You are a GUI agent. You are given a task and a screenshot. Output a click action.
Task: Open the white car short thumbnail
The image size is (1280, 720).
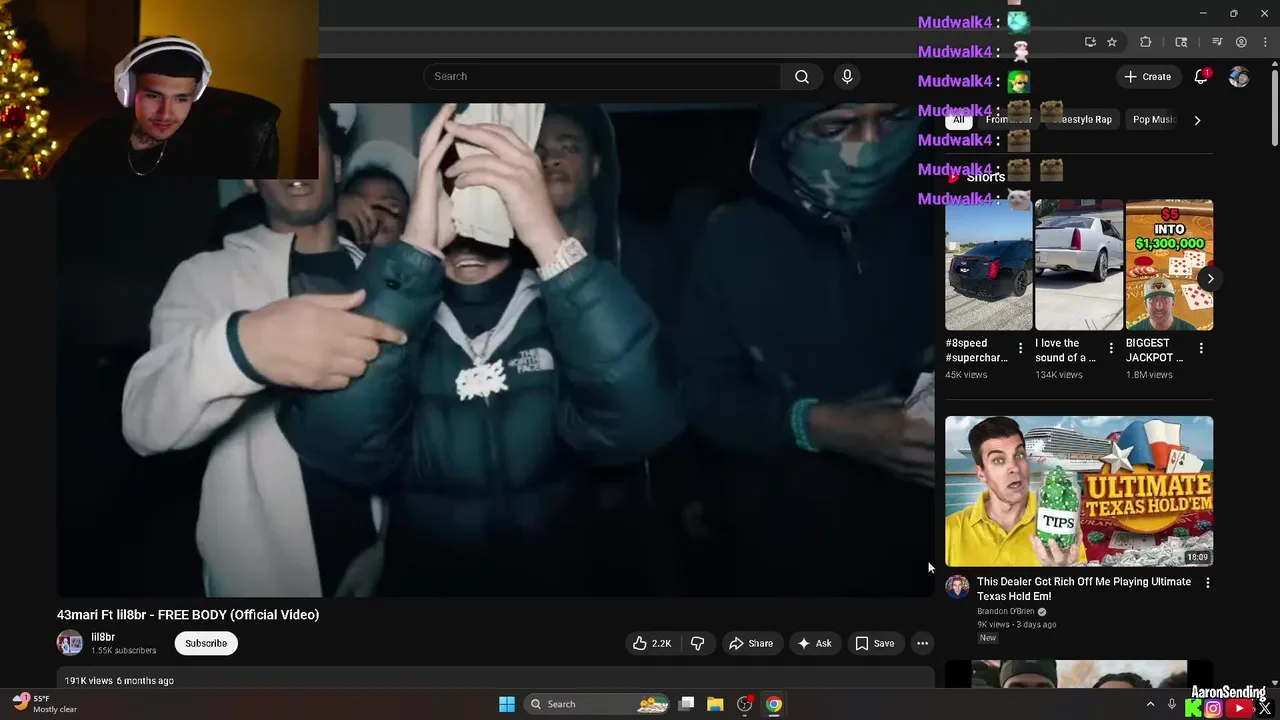pos(1079,265)
